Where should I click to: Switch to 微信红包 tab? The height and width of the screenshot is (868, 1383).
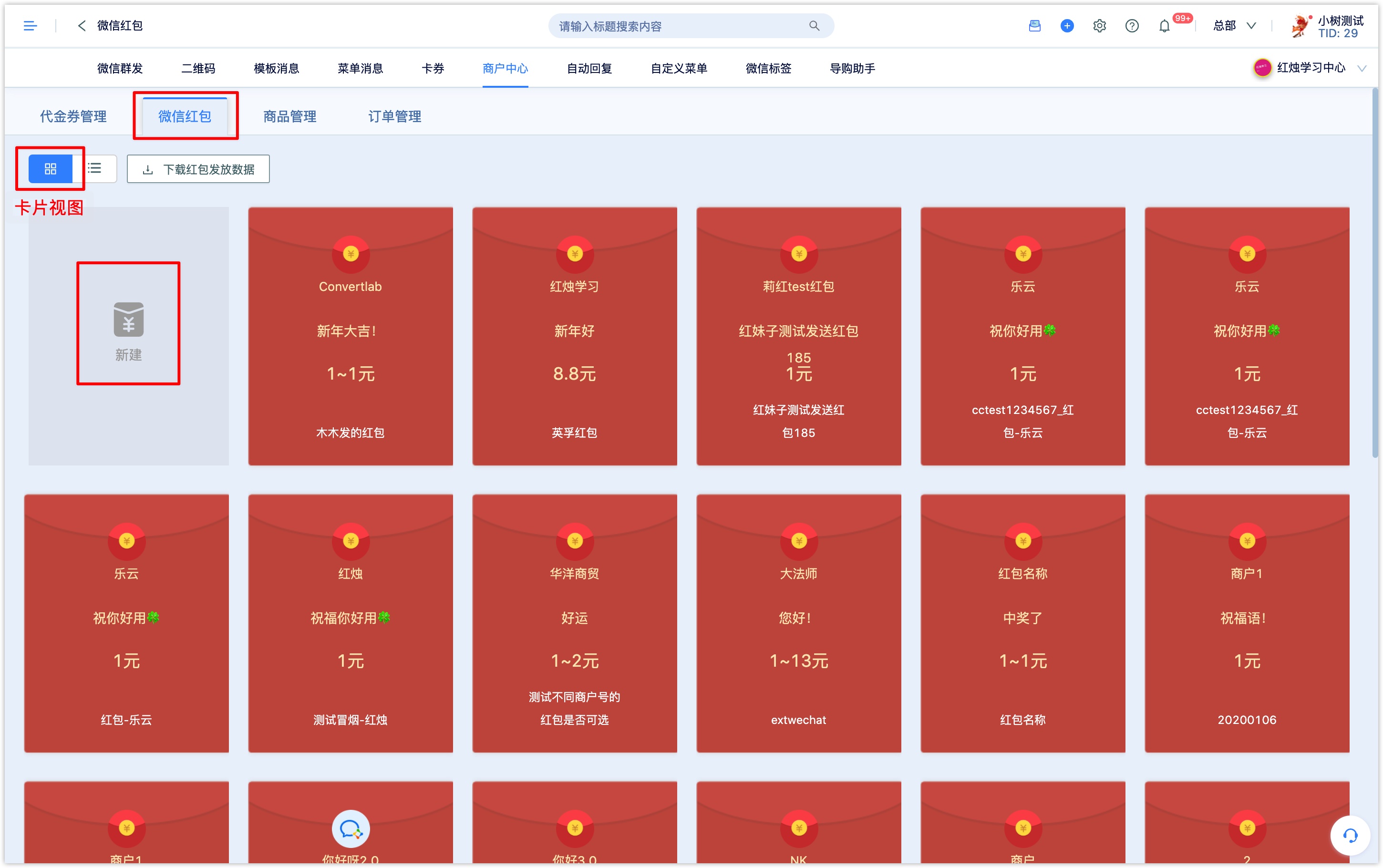click(185, 116)
